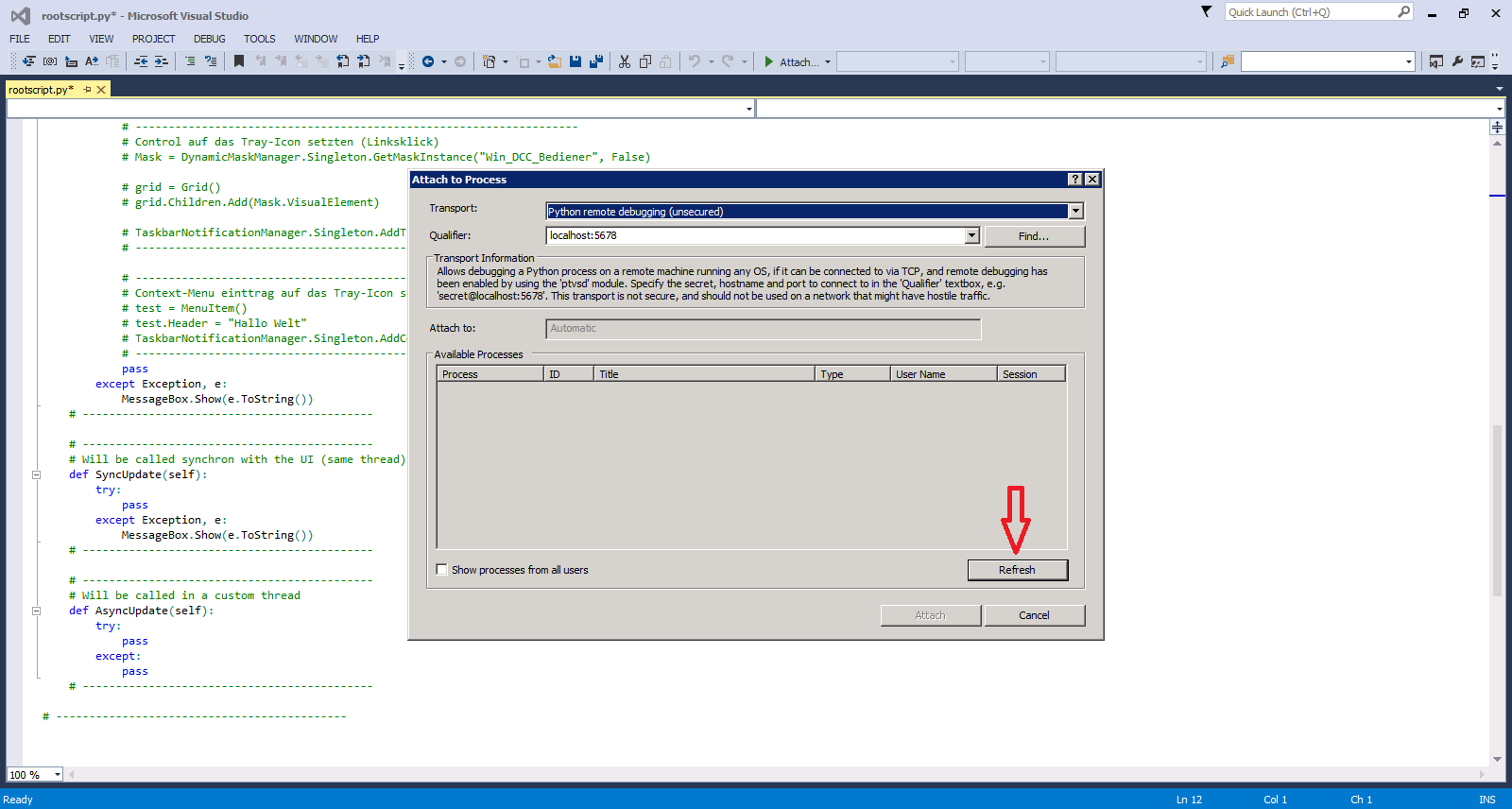The image size is (1512, 809).
Task: Cut selection with the scissors icon
Action: tap(625, 61)
